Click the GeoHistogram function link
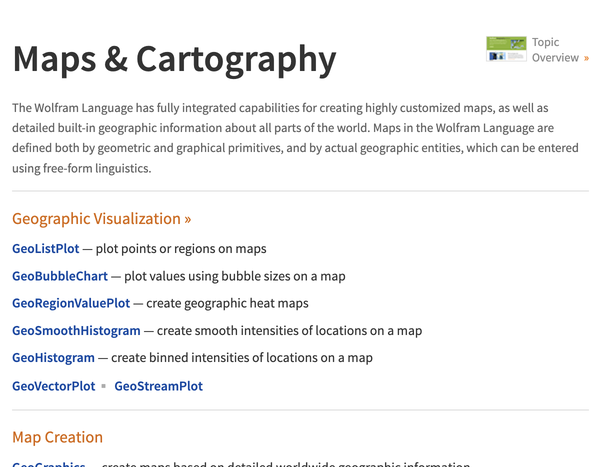Screen dimensions: 601x467 click(x=53, y=357)
